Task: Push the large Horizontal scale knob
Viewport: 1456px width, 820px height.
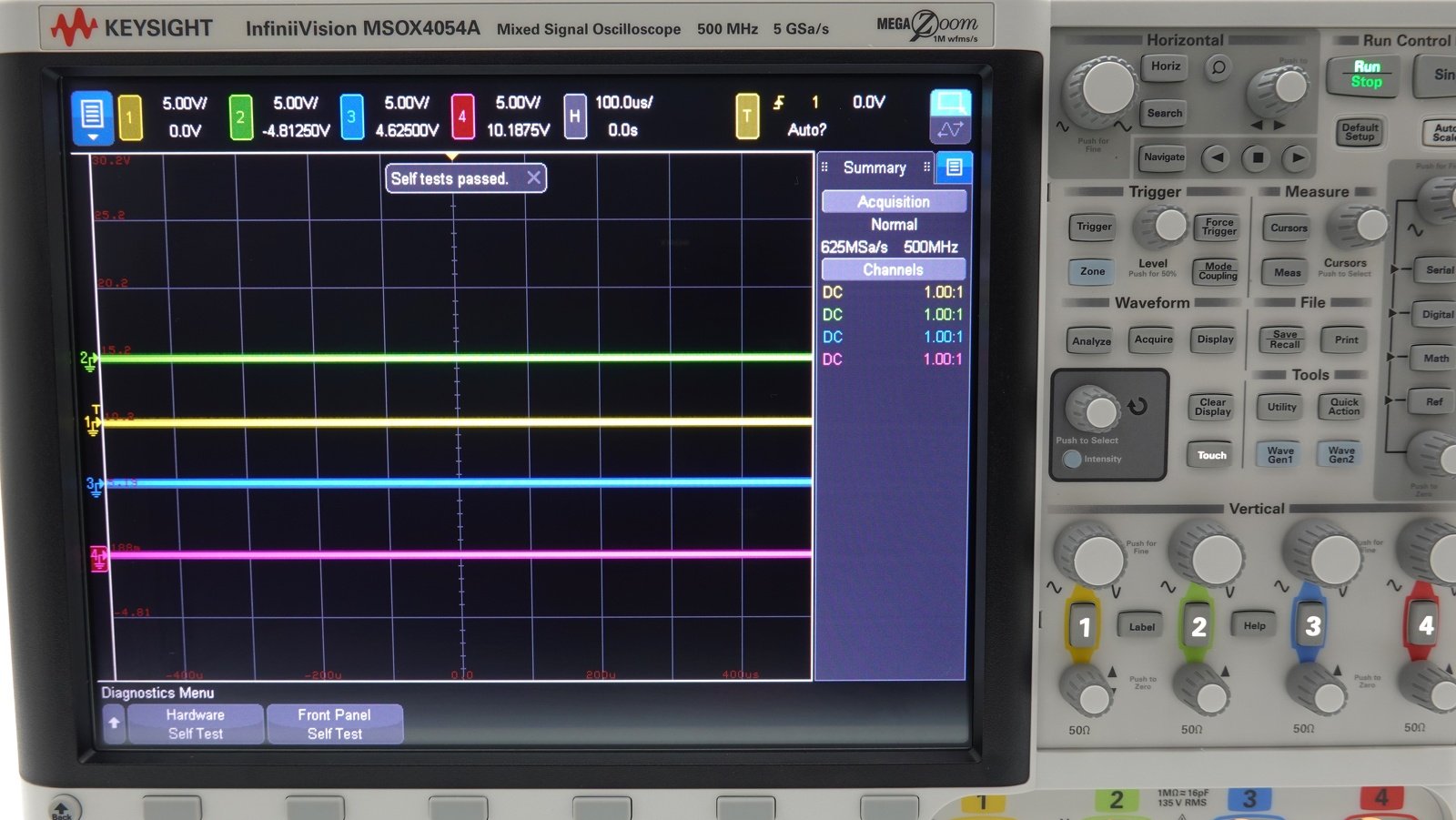Action: [x=1104, y=89]
